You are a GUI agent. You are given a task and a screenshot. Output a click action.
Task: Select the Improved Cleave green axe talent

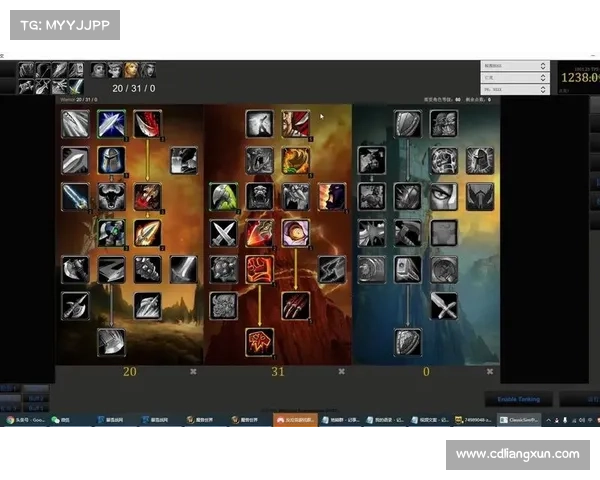coord(223,197)
